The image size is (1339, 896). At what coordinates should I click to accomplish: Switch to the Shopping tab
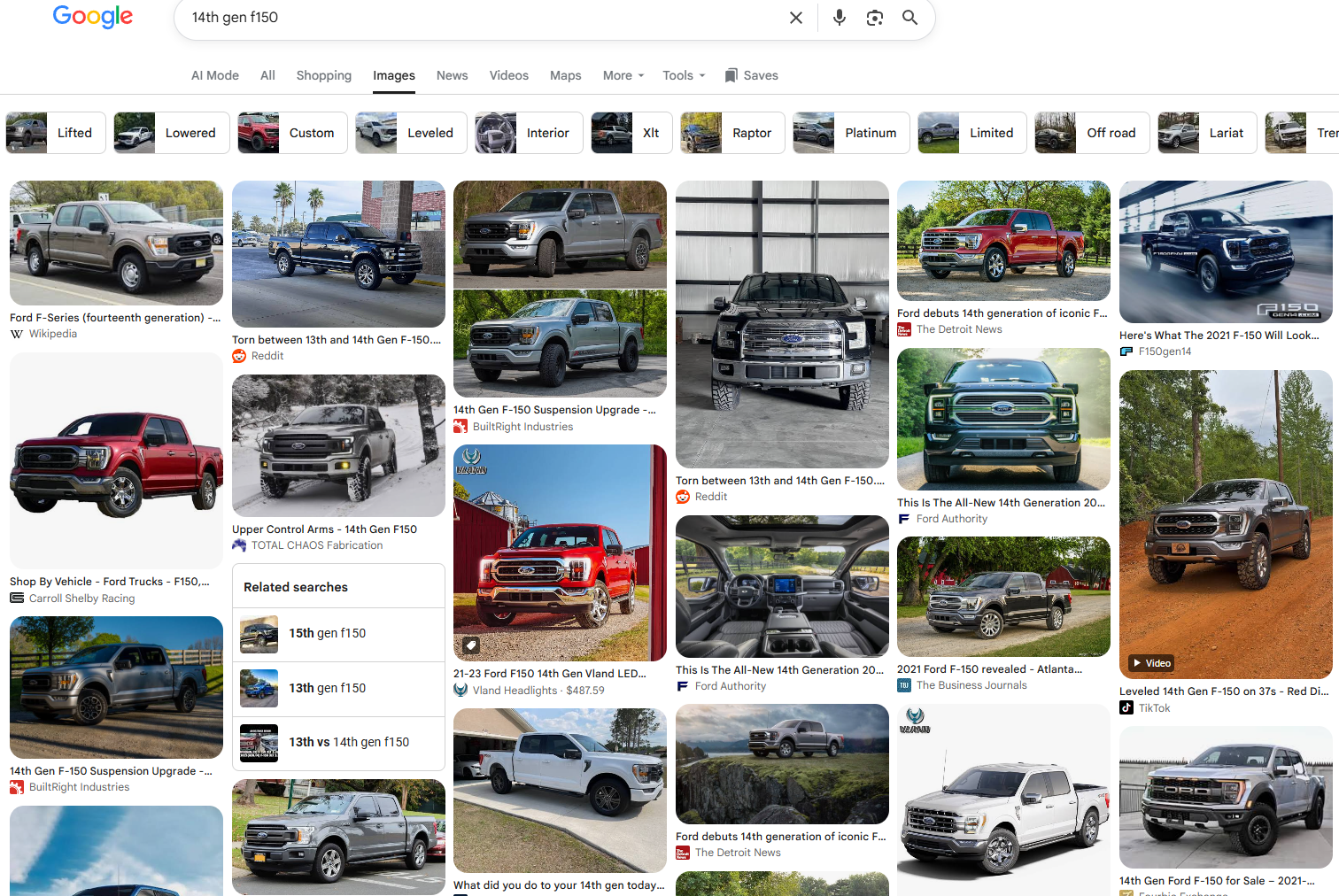[324, 75]
